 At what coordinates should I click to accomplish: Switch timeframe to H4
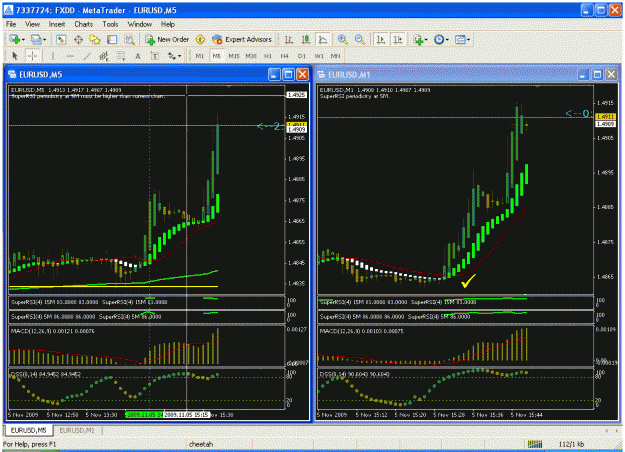click(285, 56)
